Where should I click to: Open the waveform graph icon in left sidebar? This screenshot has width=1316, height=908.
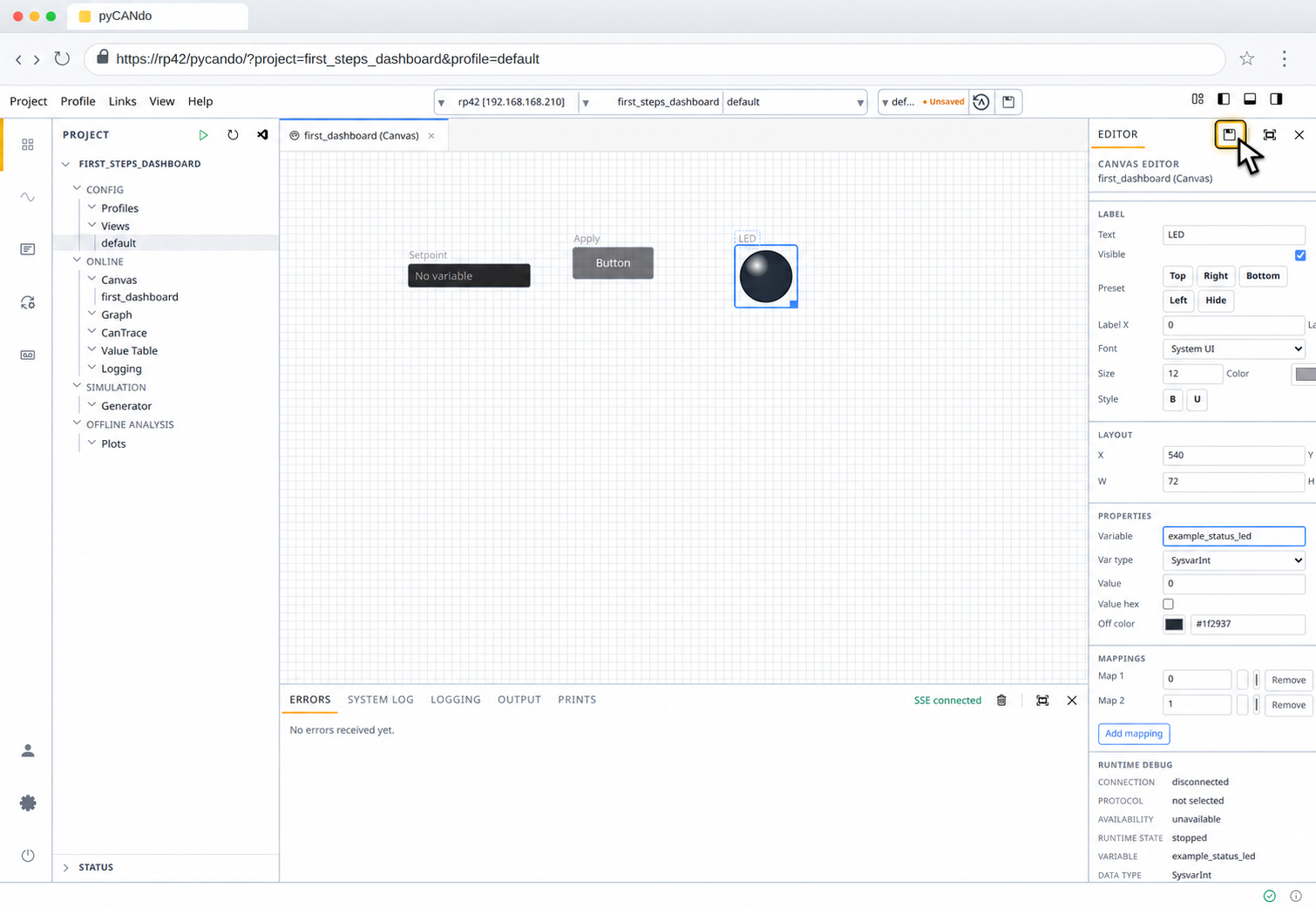28,197
